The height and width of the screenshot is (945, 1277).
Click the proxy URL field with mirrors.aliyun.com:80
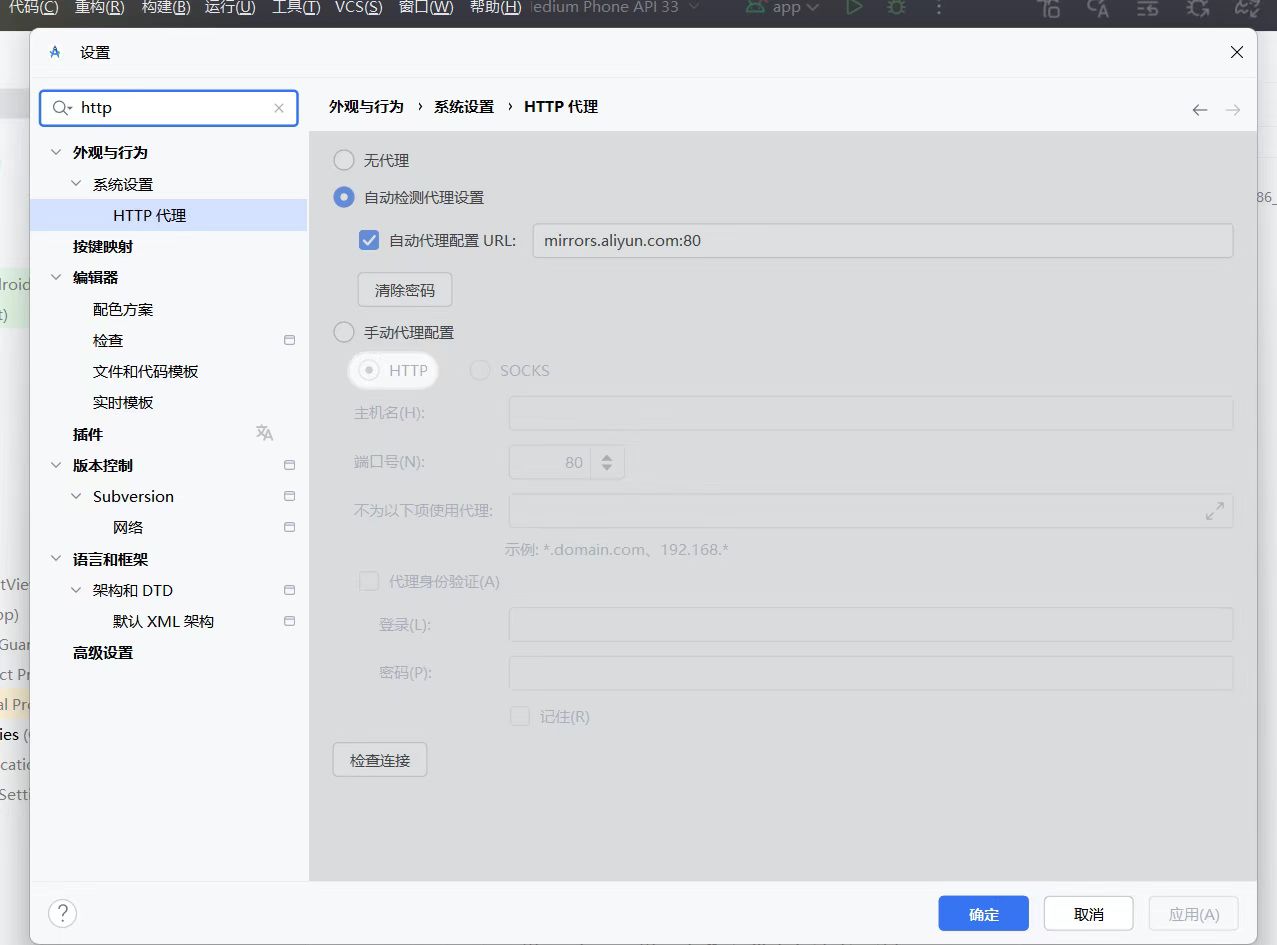[882, 241]
